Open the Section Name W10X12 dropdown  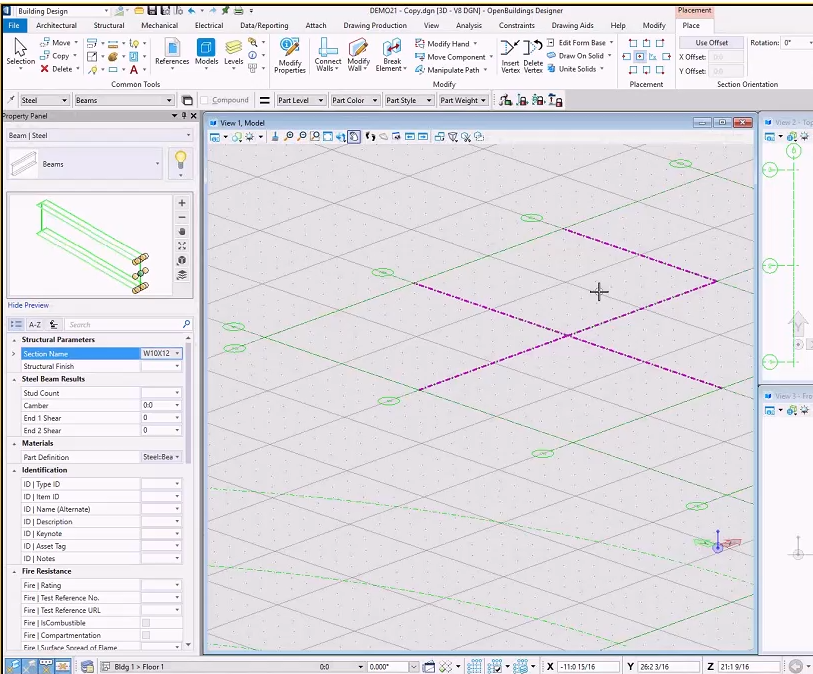[177, 353]
